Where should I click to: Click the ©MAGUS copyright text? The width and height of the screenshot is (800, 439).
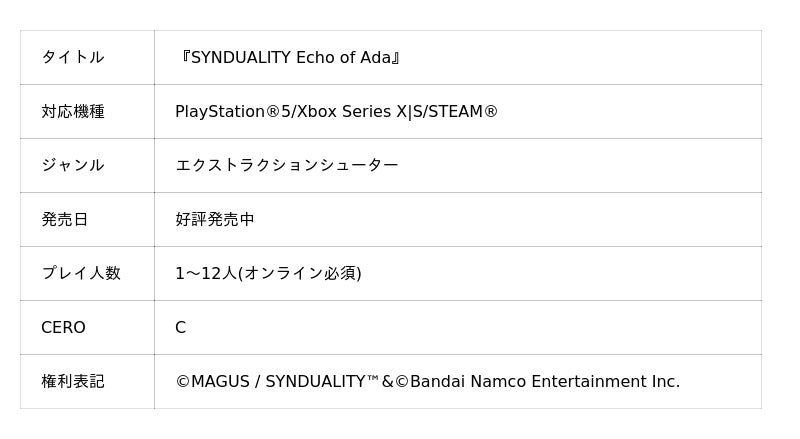tap(212, 382)
